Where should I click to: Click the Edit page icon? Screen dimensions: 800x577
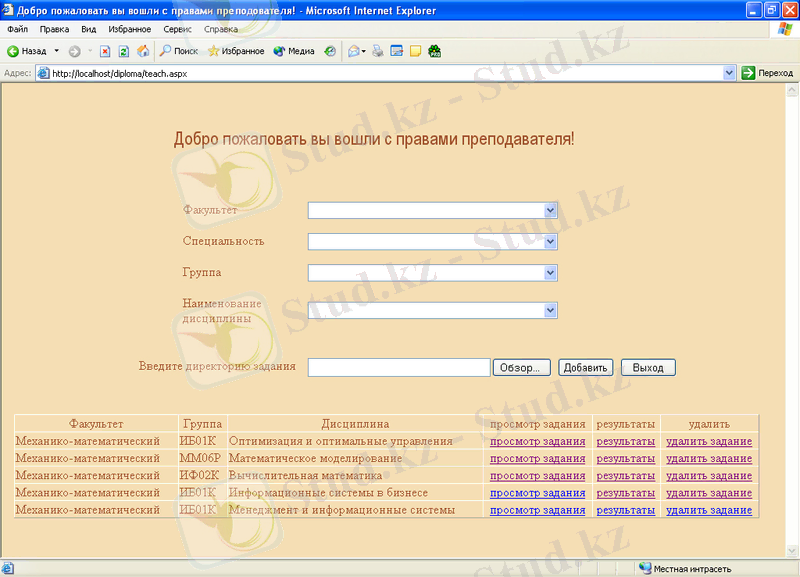396,51
